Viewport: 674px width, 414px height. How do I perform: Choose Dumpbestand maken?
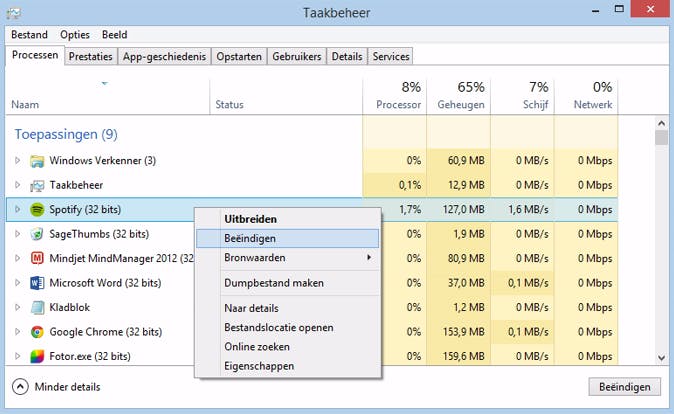pos(288,283)
